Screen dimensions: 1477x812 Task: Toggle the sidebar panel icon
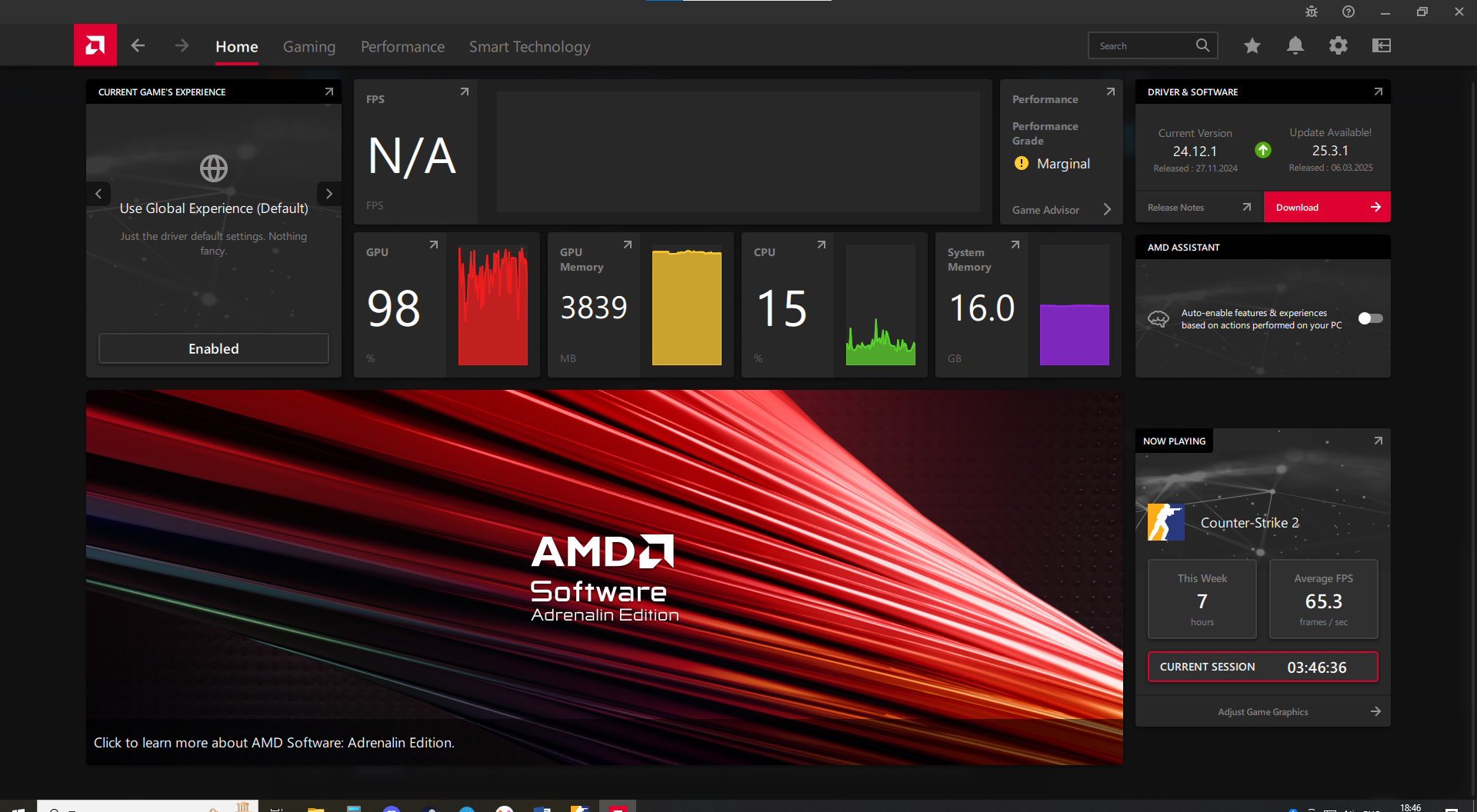click(1382, 45)
